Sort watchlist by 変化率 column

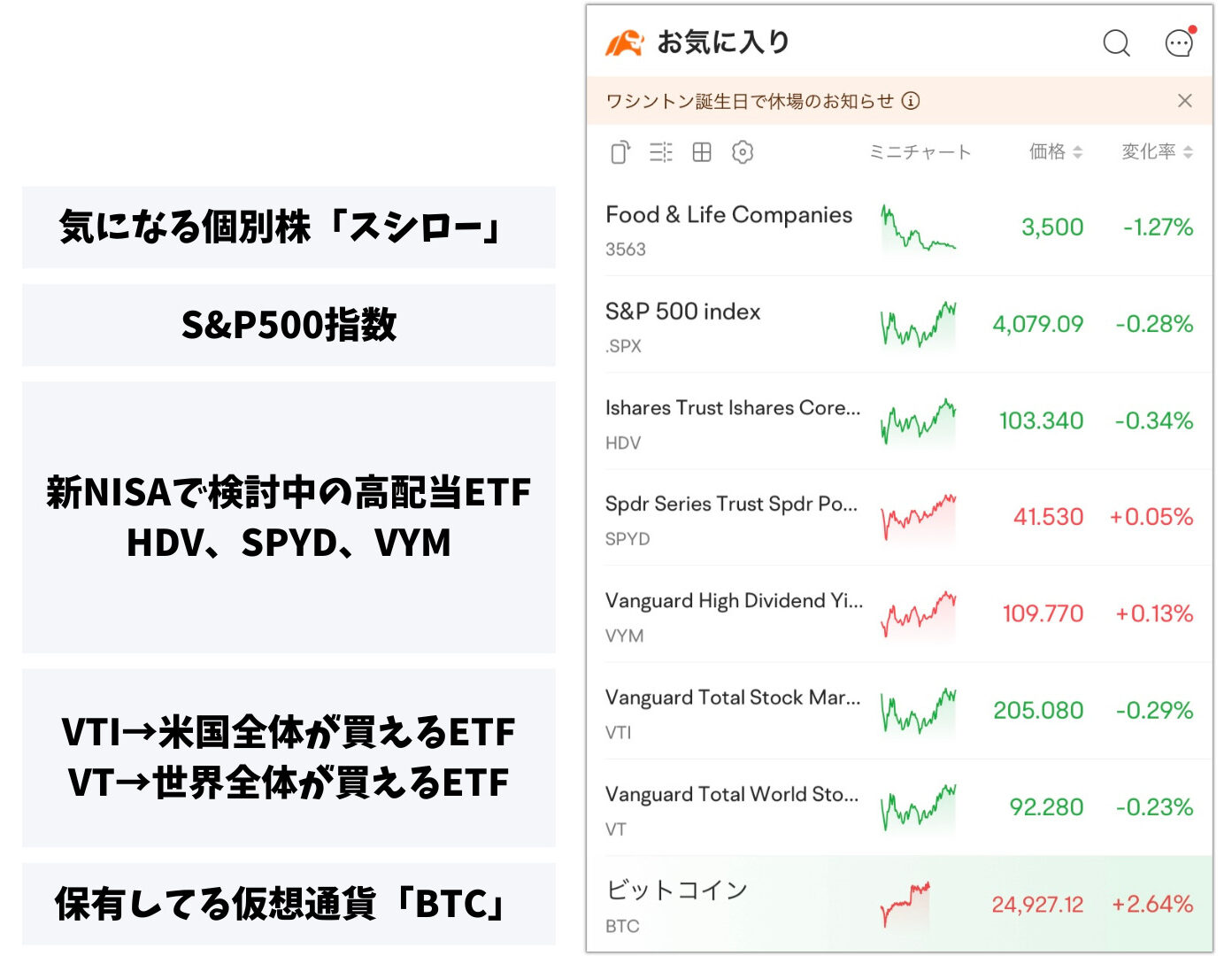(1157, 152)
